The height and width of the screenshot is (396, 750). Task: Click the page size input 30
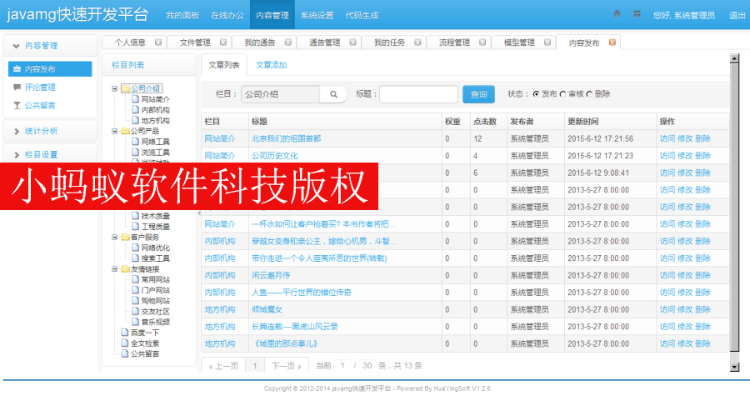click(367, 366)
